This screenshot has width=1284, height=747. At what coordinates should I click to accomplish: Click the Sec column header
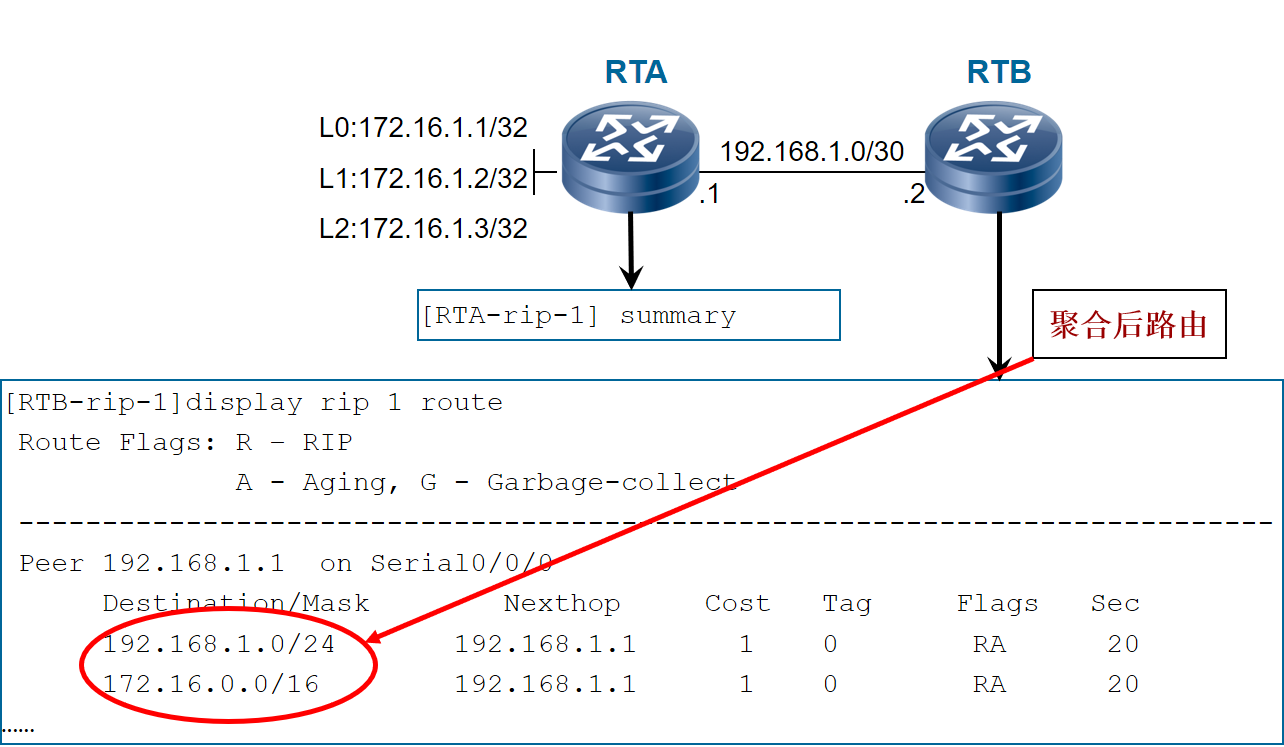(1115, 604)
